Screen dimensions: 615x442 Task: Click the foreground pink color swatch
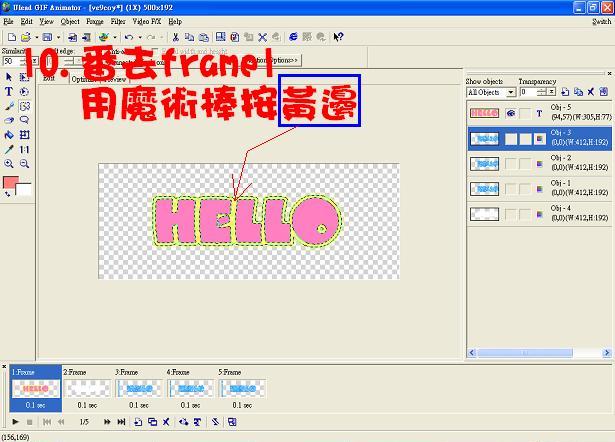click(11, 183)
